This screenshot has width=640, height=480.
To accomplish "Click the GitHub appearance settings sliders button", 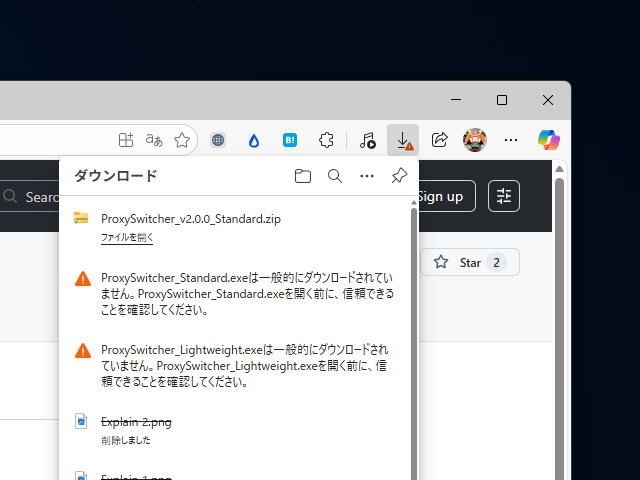I will 504,196.
